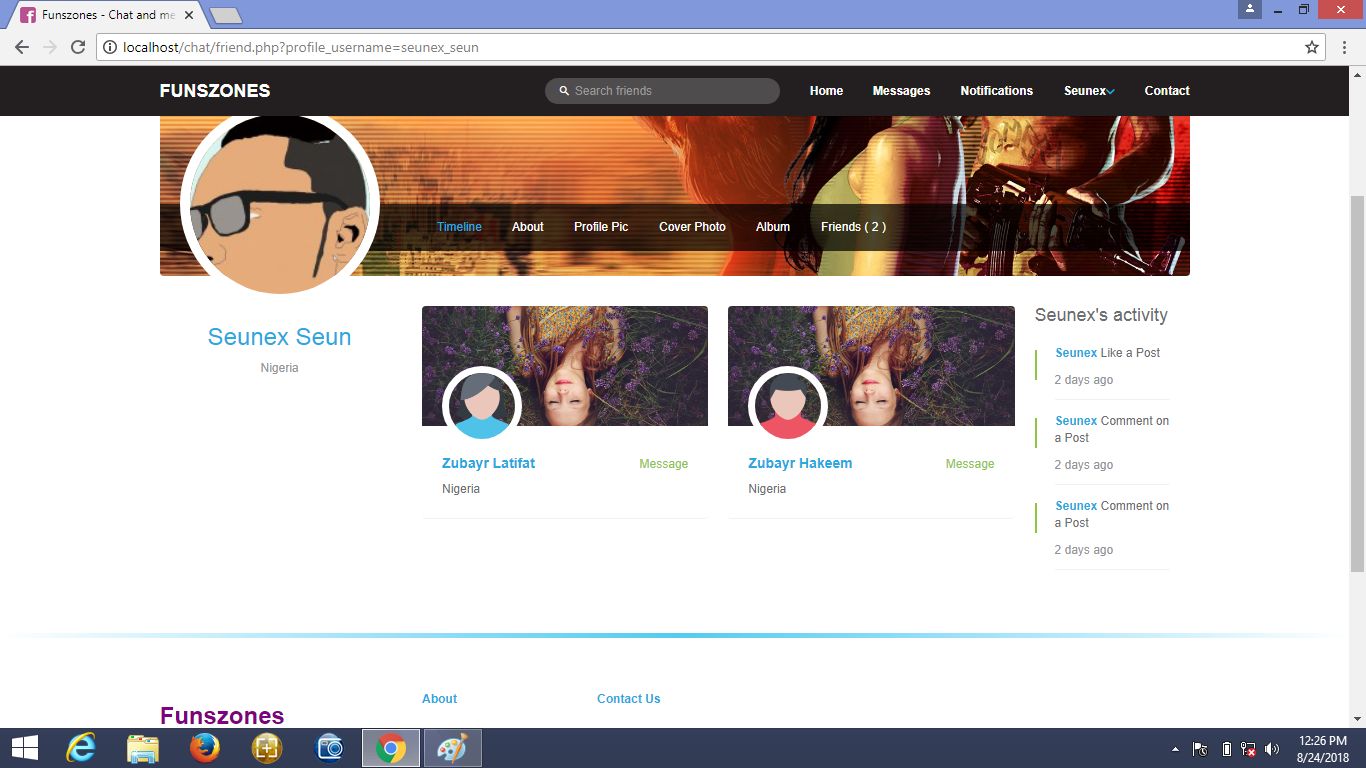Click the FUNSZONES logo link

pos(215,91)
